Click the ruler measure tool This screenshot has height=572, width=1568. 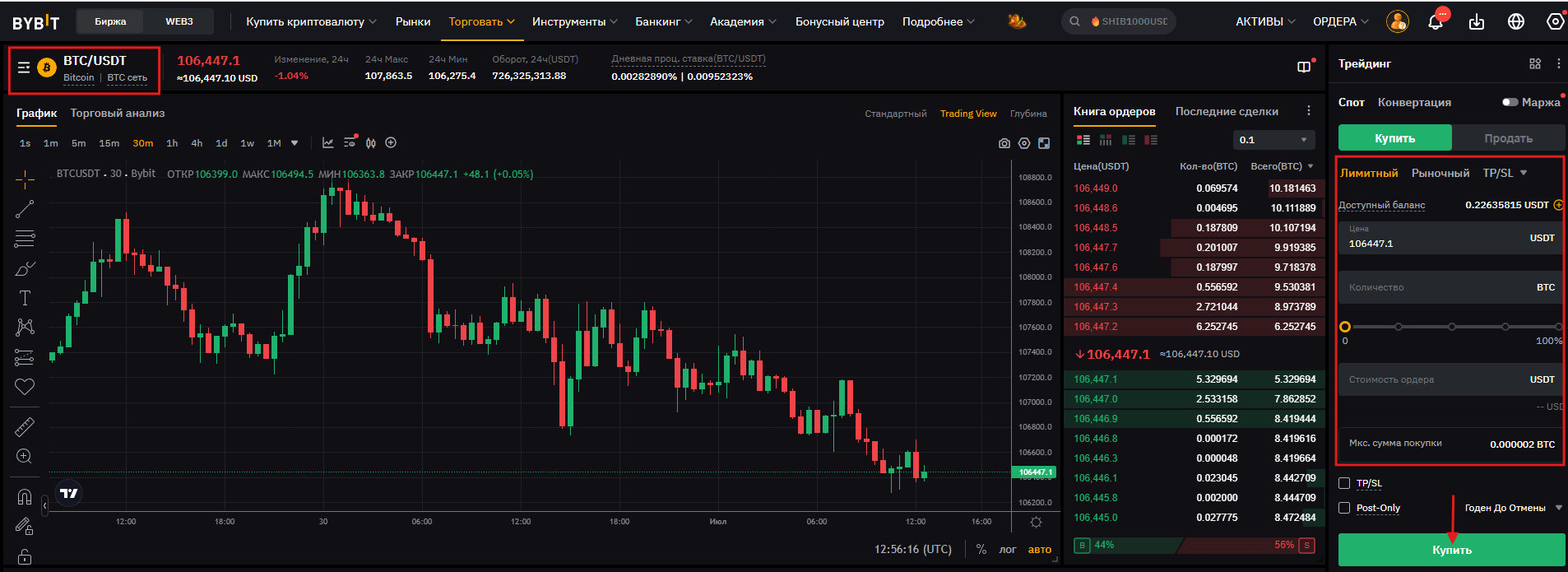point(25,426)
